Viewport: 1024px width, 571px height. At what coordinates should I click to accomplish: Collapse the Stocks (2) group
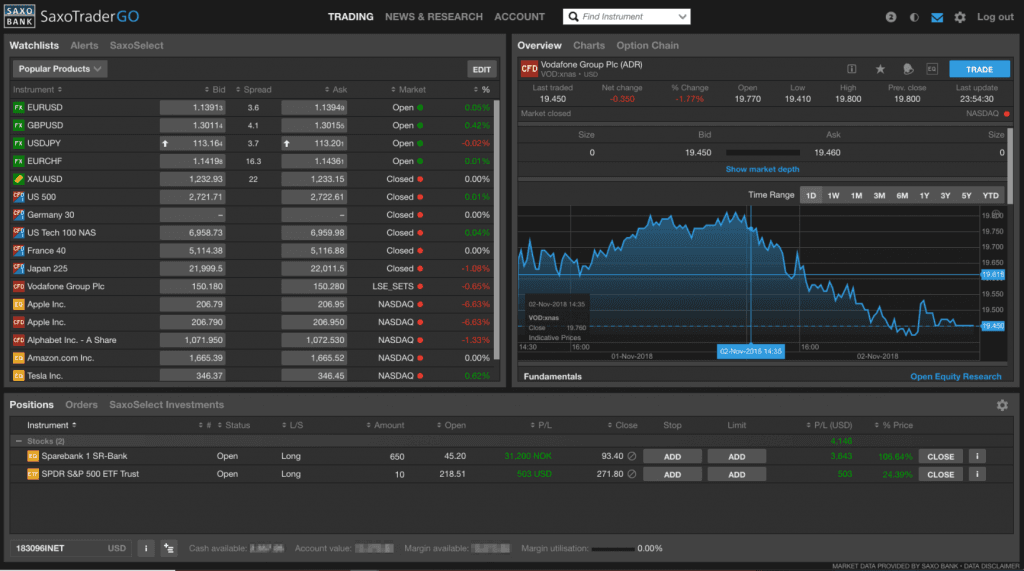18,440
